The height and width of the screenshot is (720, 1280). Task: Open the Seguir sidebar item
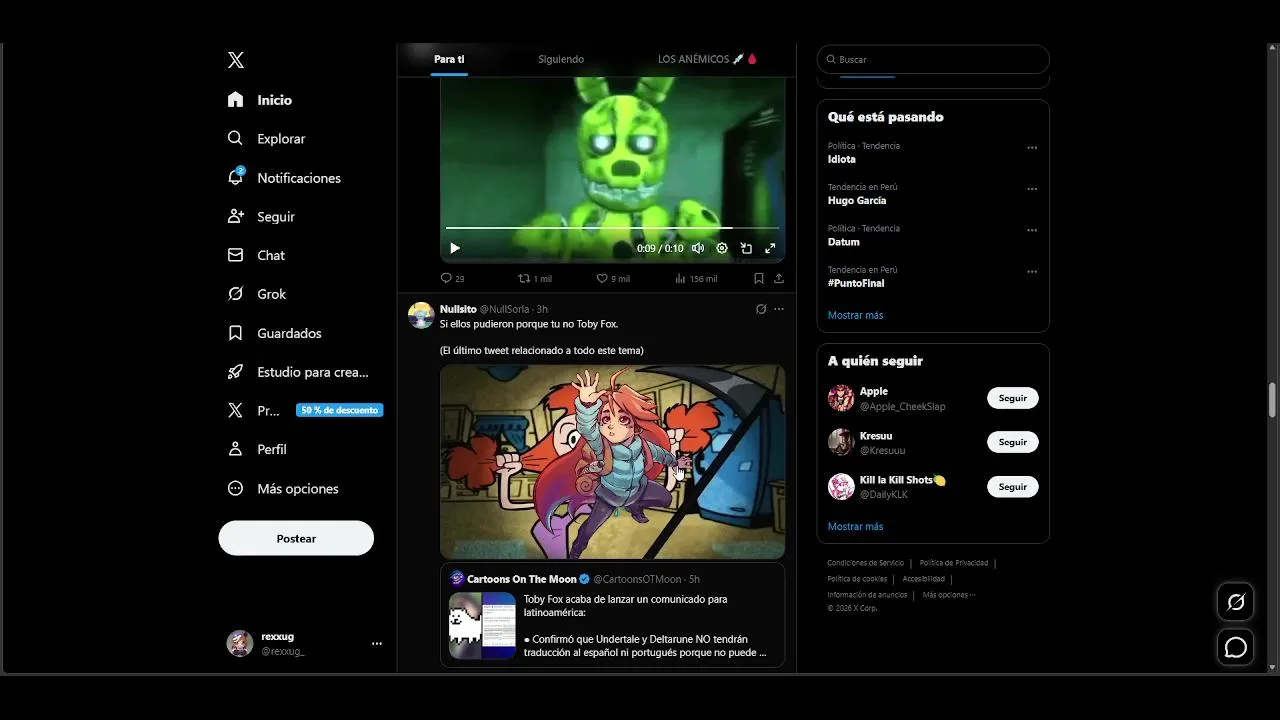point(261,216)
